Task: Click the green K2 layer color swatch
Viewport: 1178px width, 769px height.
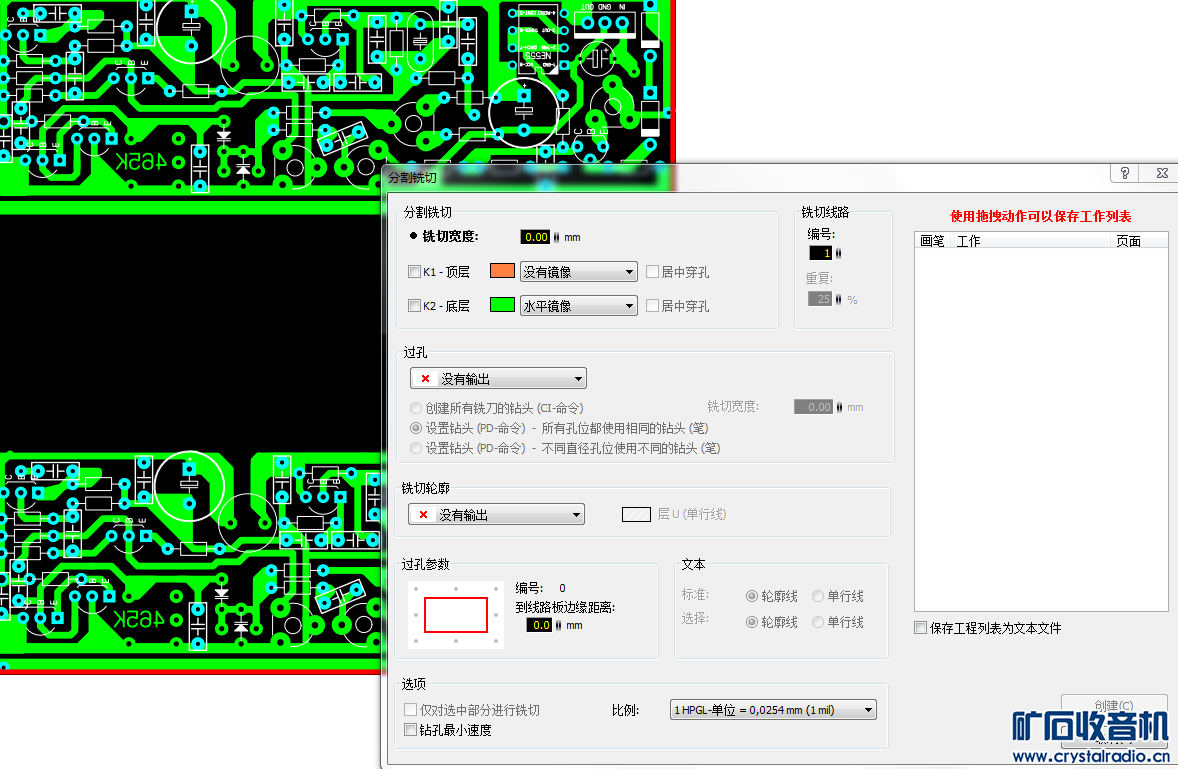Action: point(502,305)
